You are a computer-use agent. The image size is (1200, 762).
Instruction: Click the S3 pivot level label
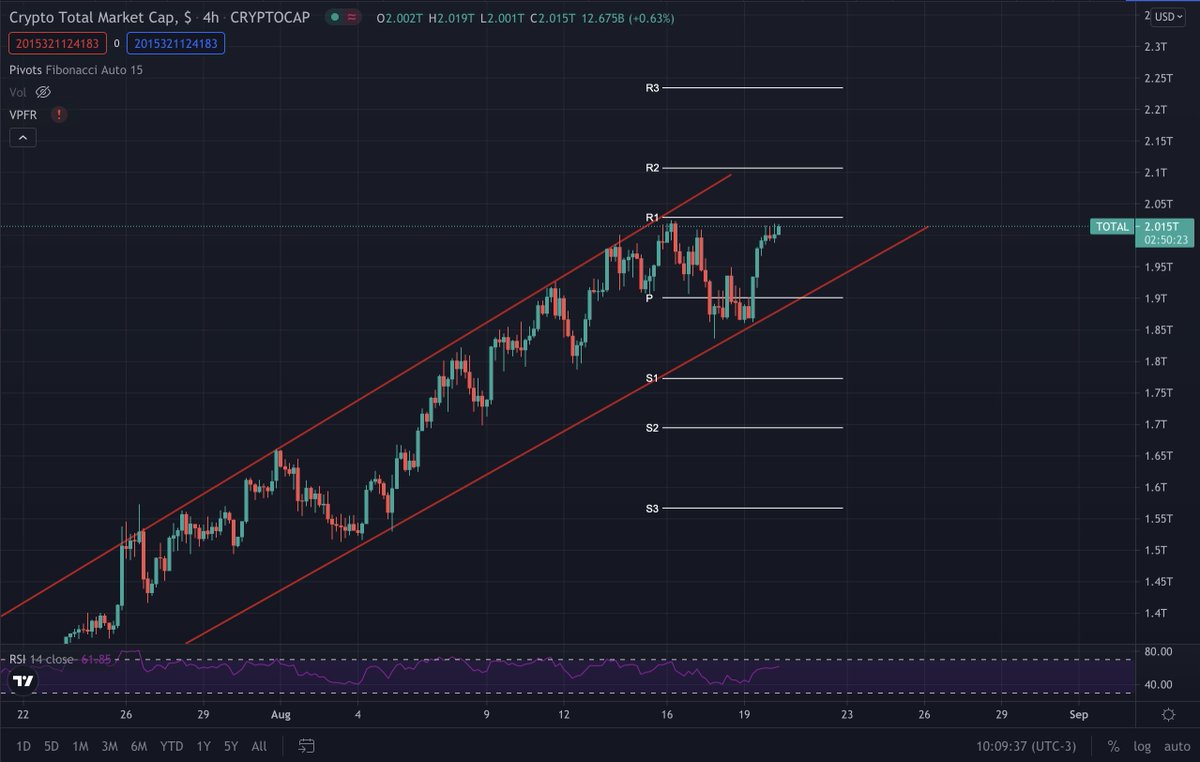(x=652, y=509)
